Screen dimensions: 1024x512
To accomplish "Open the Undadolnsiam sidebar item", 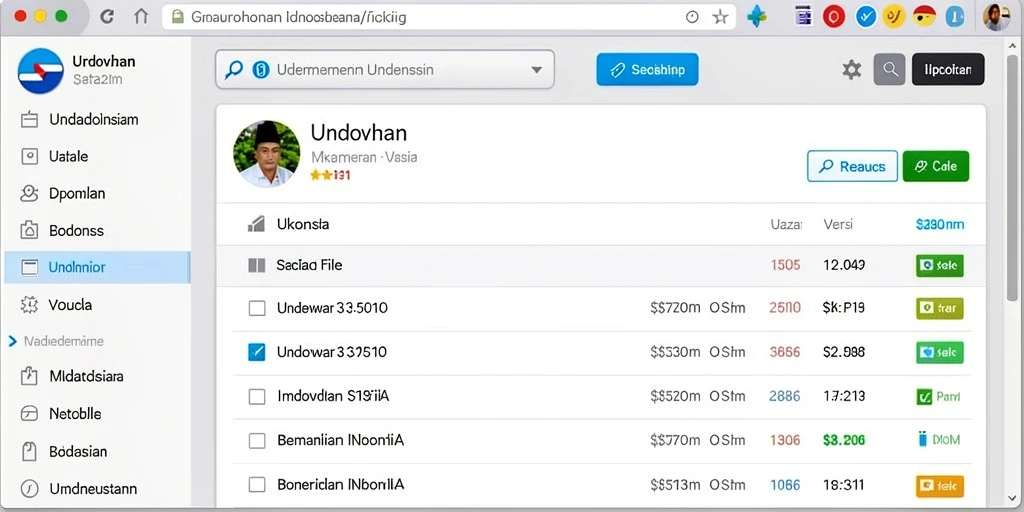I will coord(97,120).
